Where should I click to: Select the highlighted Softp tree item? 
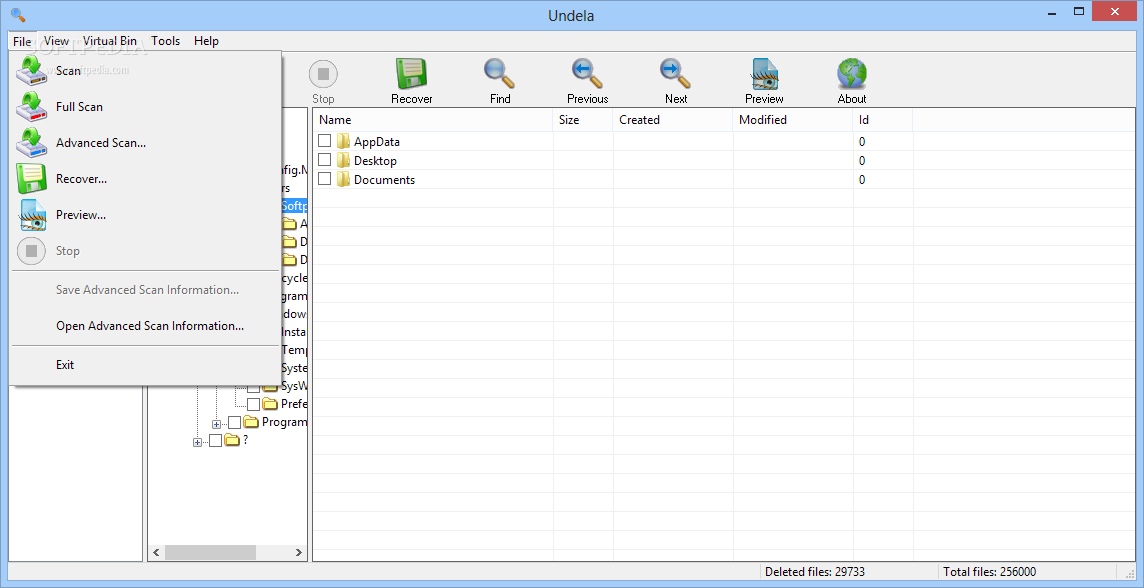[293, 206]
